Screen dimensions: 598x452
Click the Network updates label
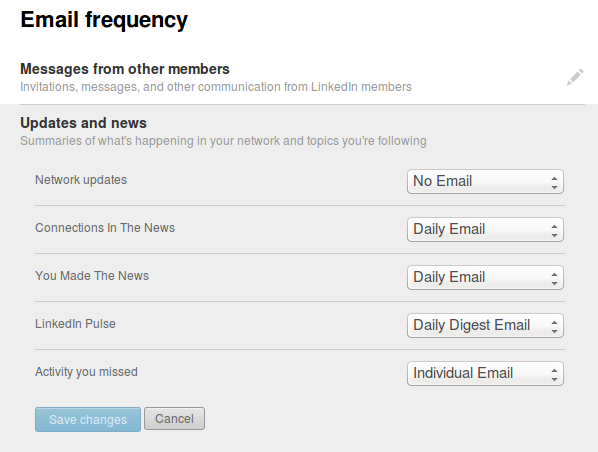point(81,180)
